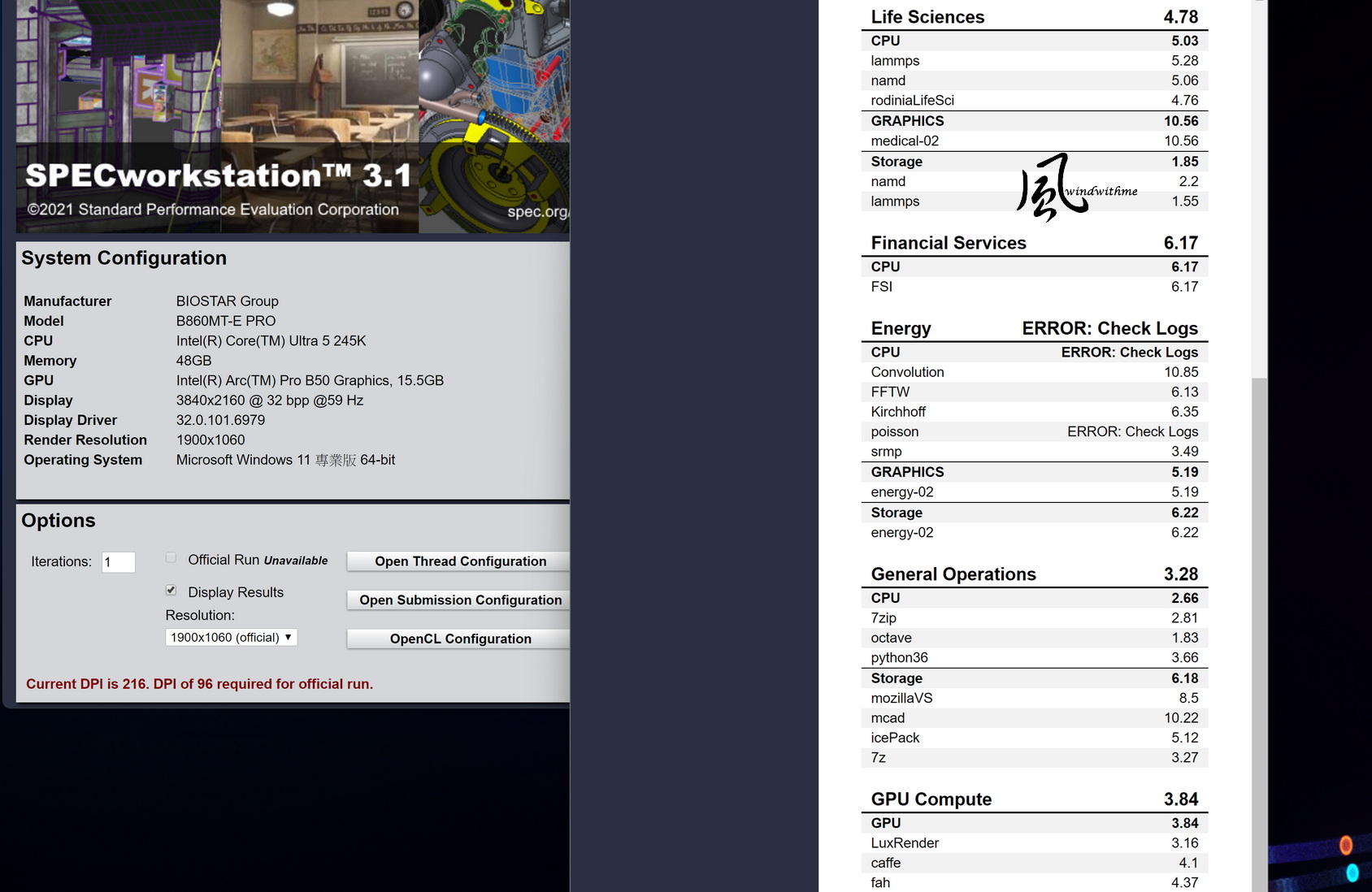Click the Iterations input field
The width and height of the screenshot is (1372, 892).
[119, 562]
